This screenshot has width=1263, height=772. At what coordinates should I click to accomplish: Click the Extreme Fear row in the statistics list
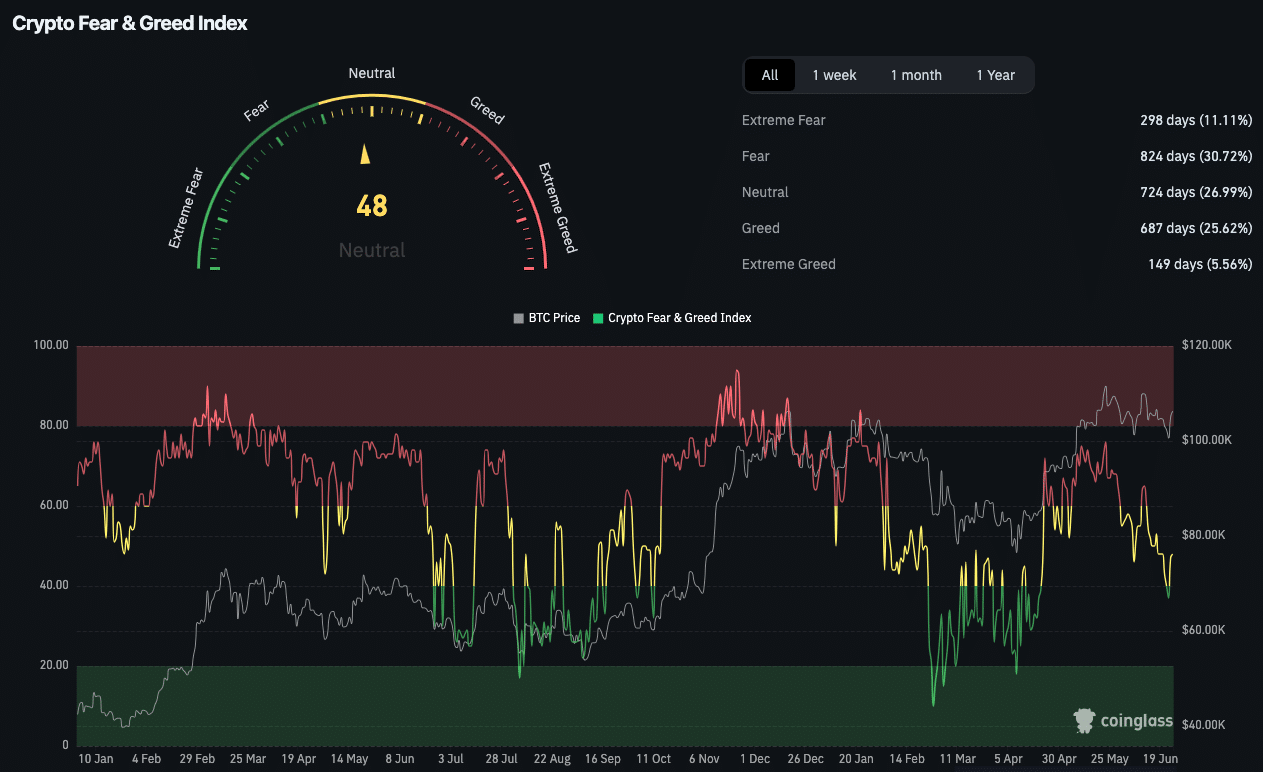tap(997, 120)
